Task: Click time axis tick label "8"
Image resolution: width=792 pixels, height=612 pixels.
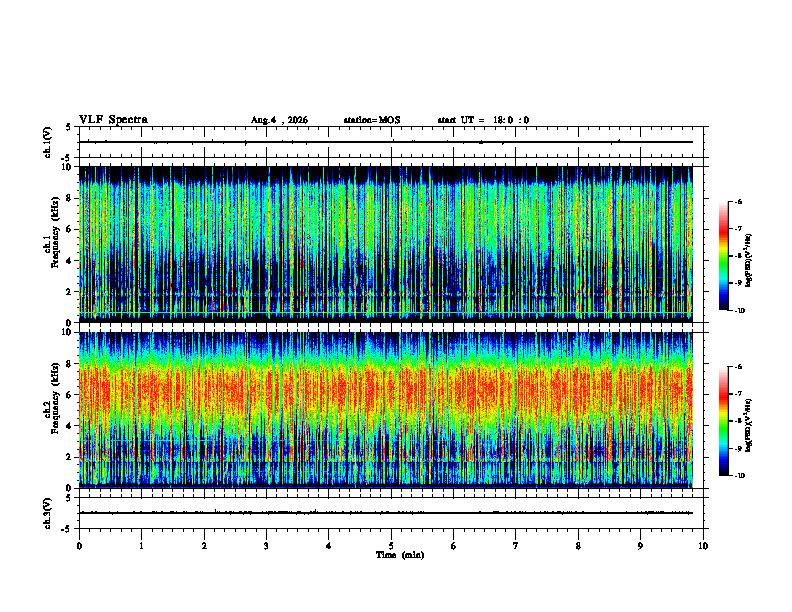Action: click(x=578, y=546)
